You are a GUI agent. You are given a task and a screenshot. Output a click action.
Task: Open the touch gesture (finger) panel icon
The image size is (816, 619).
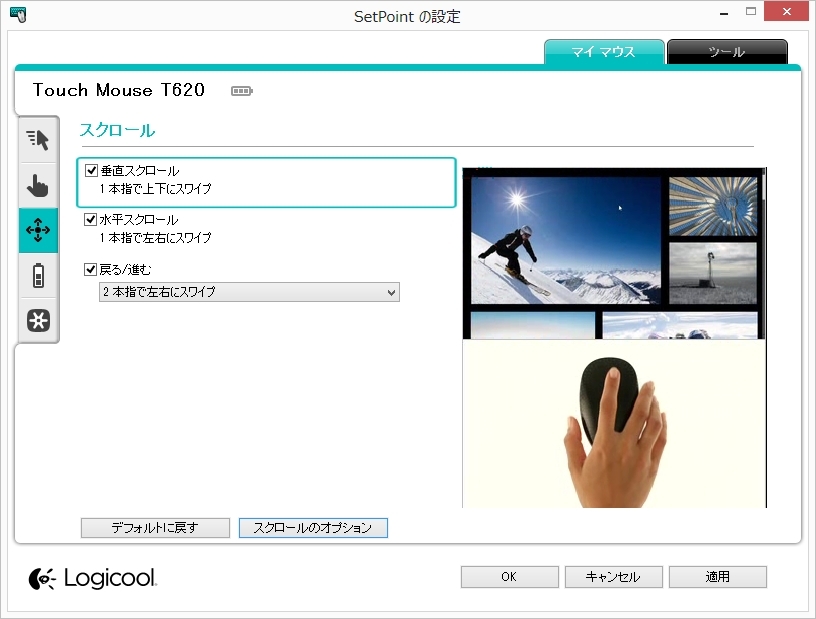pos(38,185)
